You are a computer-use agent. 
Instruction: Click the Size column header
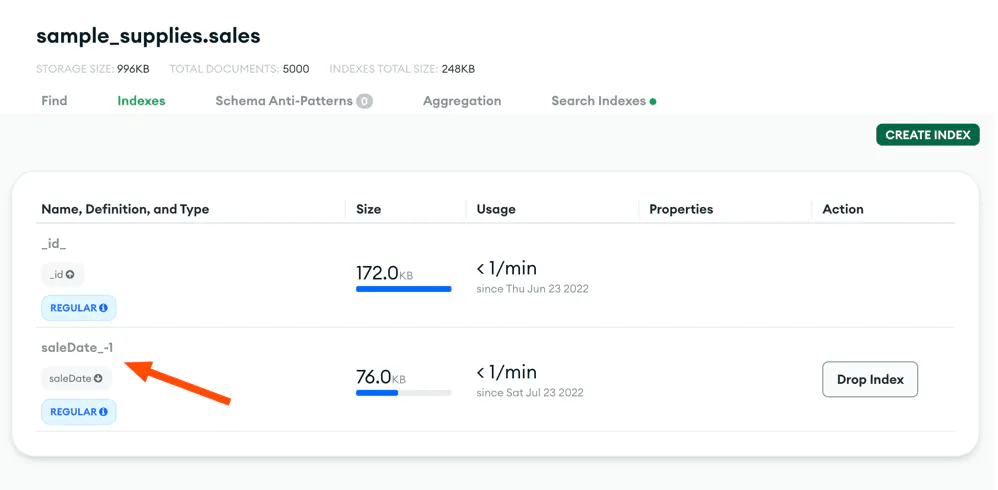click(x=369, y=209)
